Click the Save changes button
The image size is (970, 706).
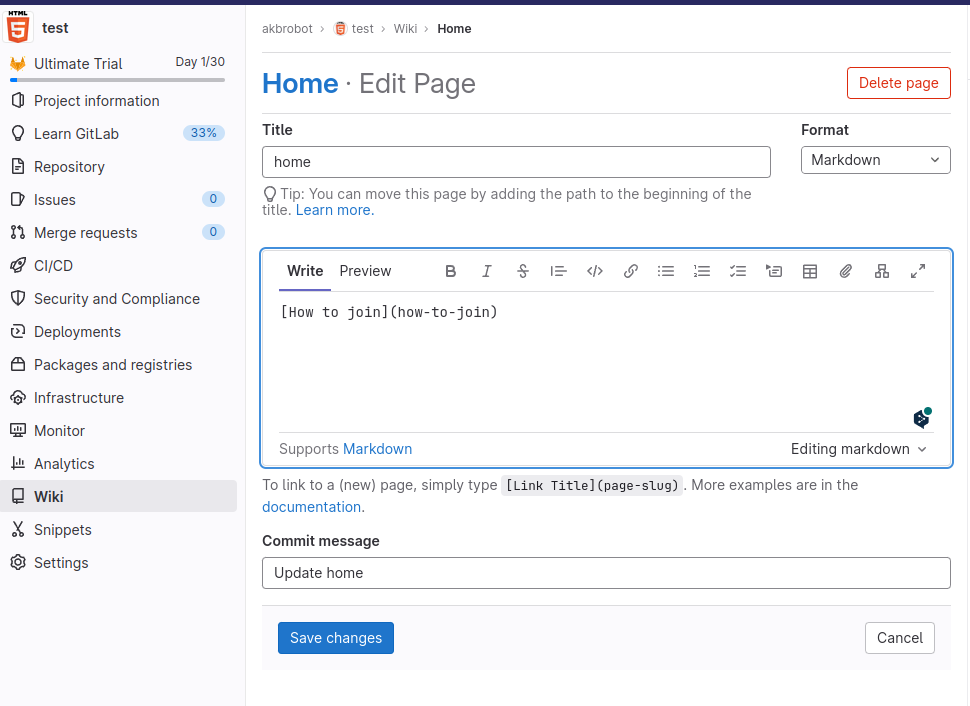point(335,637)
